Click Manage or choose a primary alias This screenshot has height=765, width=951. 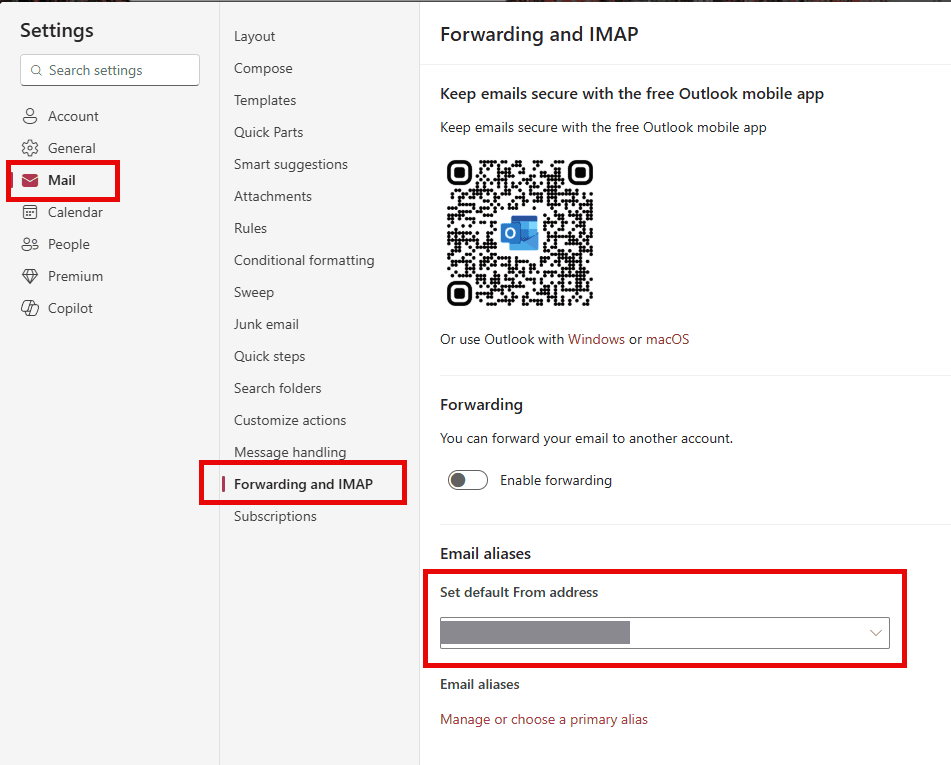[x=544, y=719]
